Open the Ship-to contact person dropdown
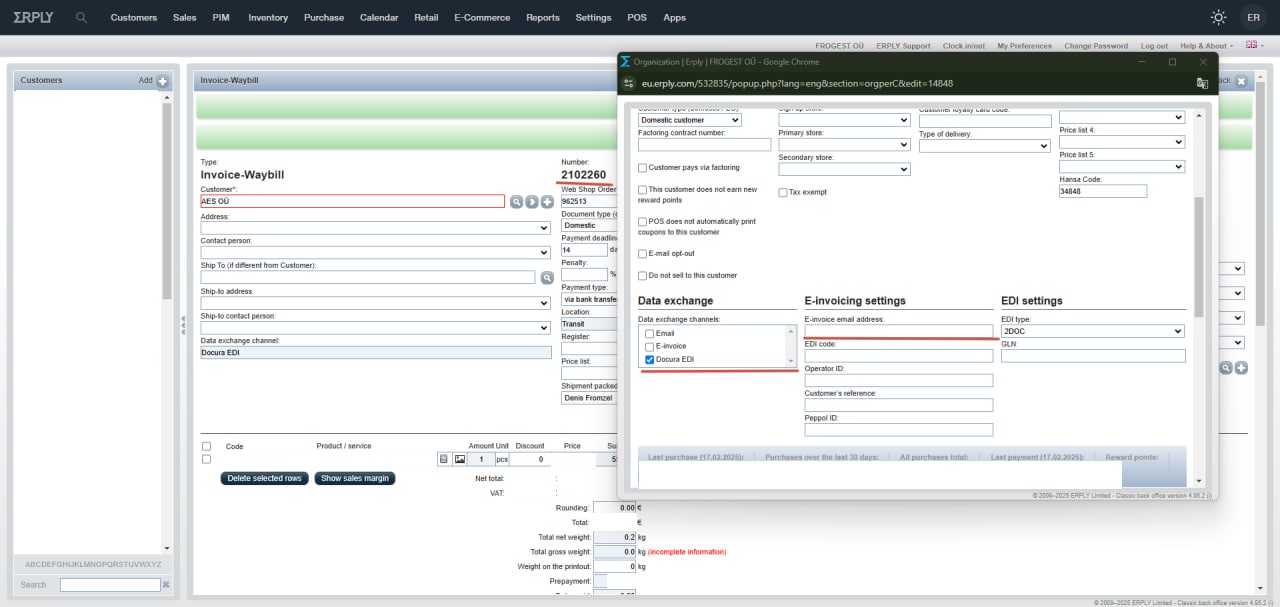1280x607 pixels. point(376,327)
